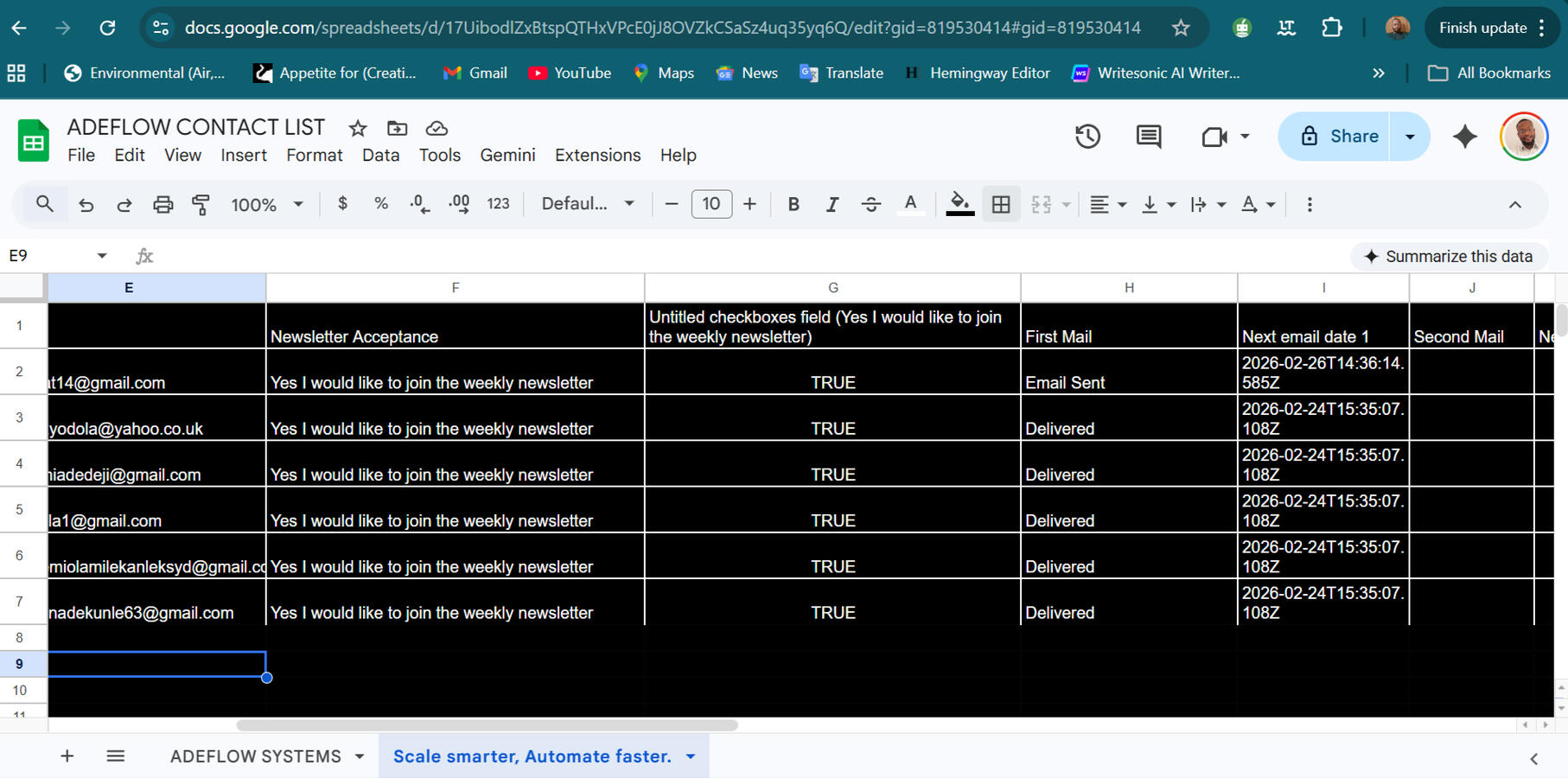Screen dimensions: 1568x778
Task: Open the zoom level dropdown
Action: [x=266, y=204]
